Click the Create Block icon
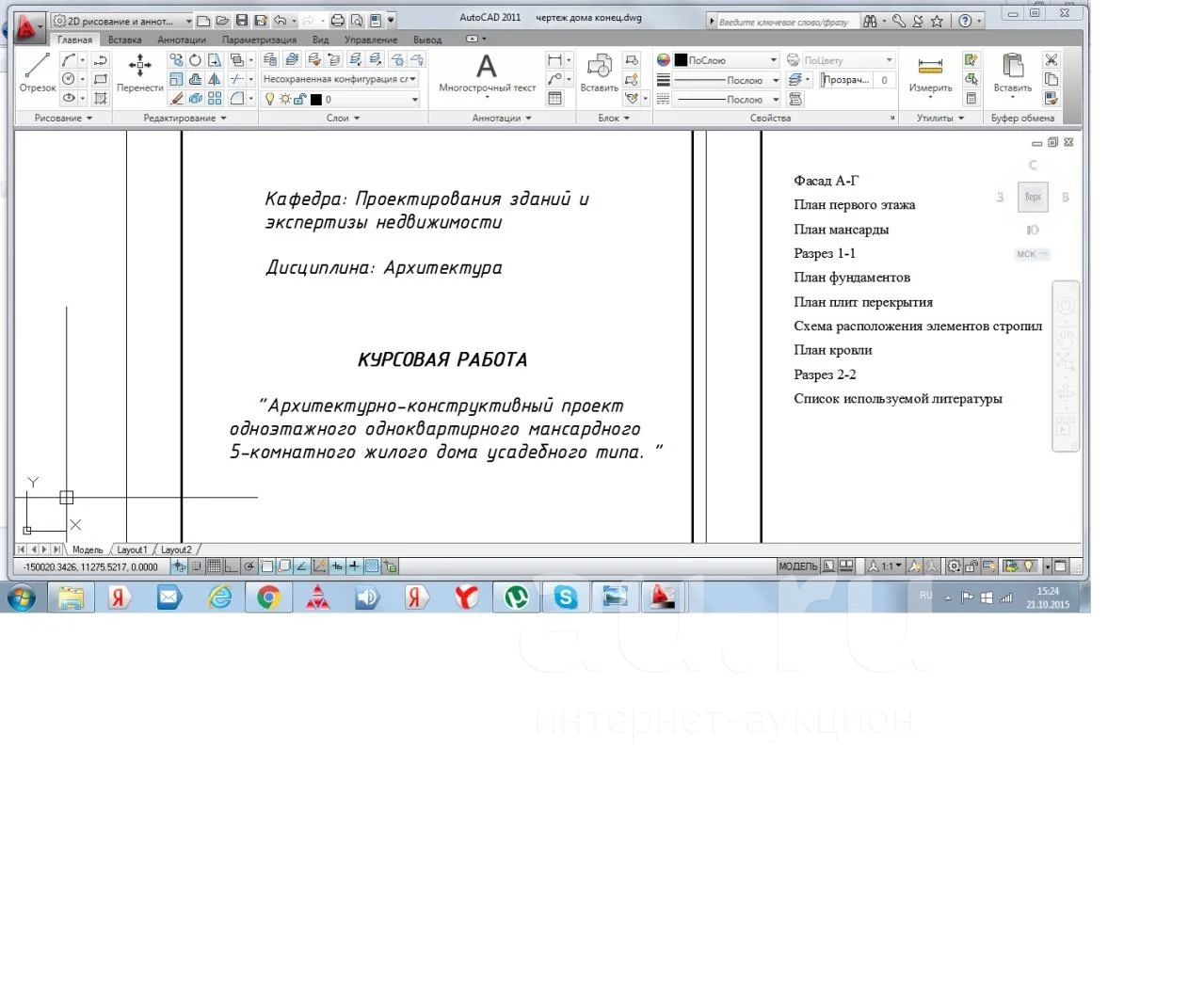1204x988 pixels. [x=632, y=59]
